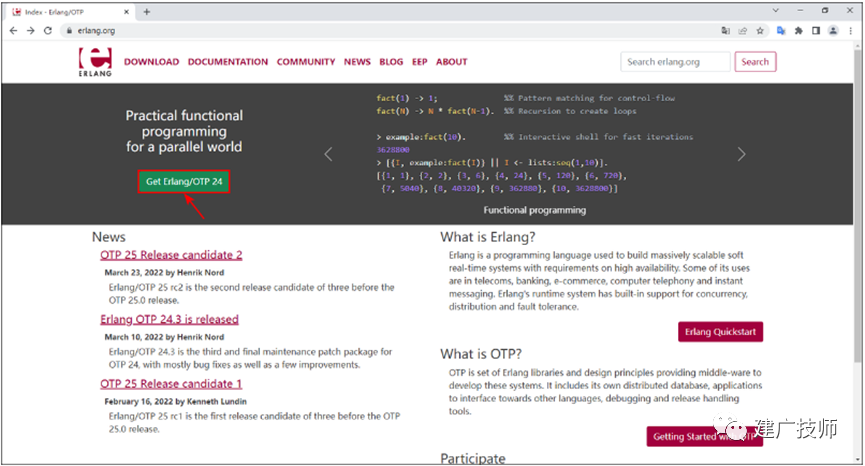Click the What is Erlang? heading
Image resolution: width=865 pixels, height=466 pixels.
point(488,237)
